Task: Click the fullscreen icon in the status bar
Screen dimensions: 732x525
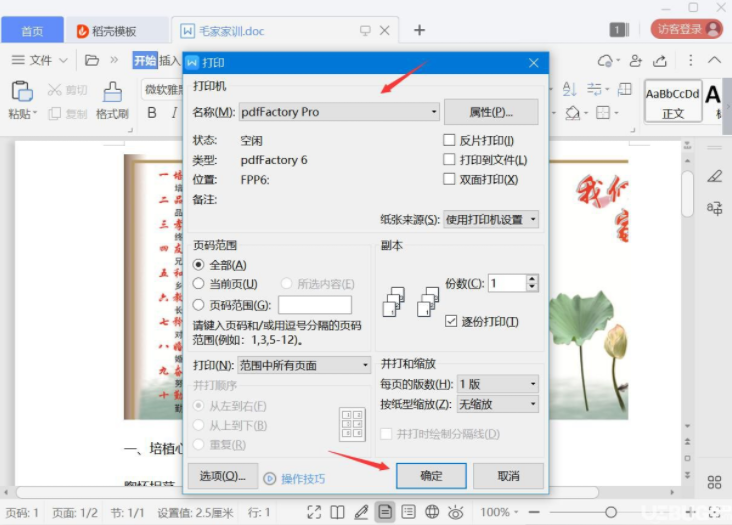Action: click(x=314, y=512)
